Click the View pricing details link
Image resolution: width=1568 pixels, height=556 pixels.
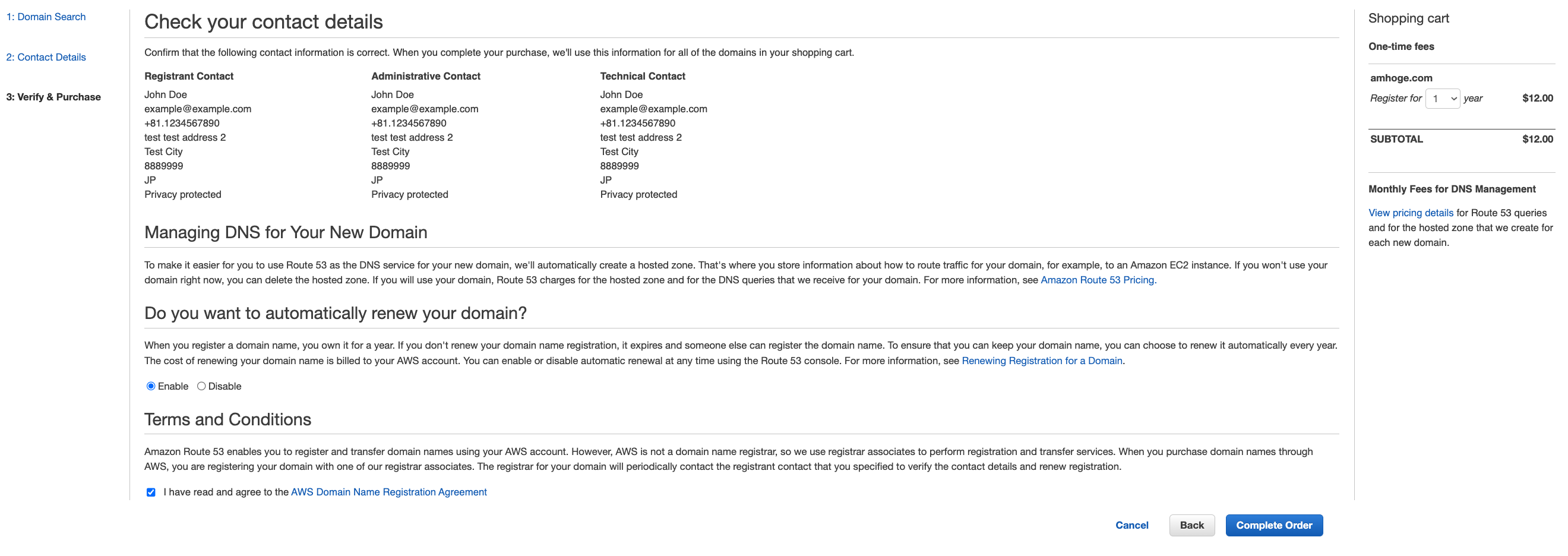pos(1411,213)
